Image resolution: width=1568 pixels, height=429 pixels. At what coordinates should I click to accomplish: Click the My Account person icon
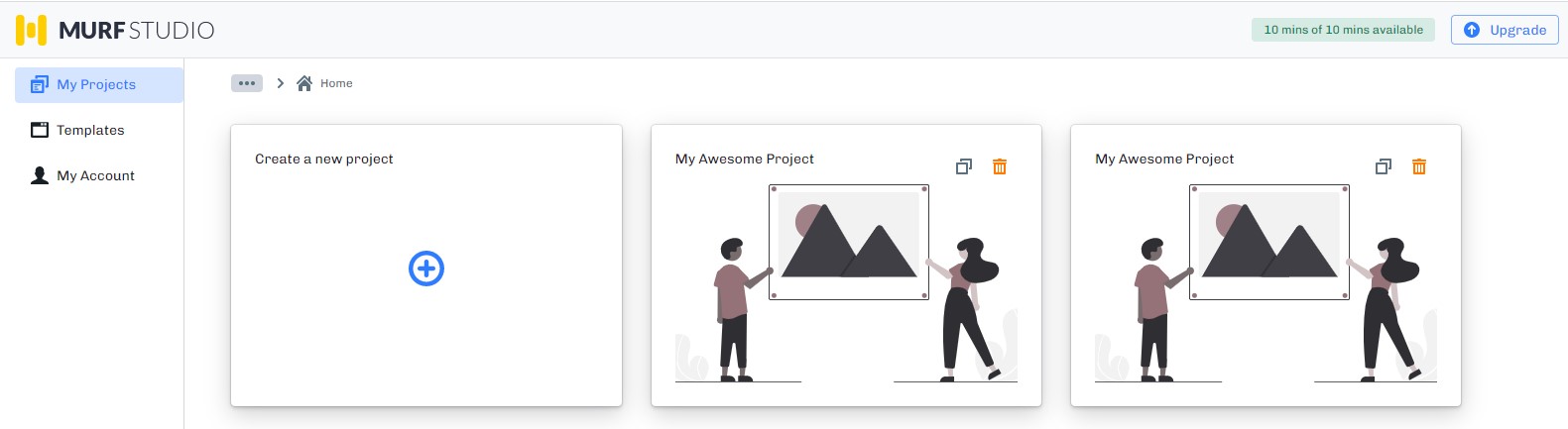point(40,175)
